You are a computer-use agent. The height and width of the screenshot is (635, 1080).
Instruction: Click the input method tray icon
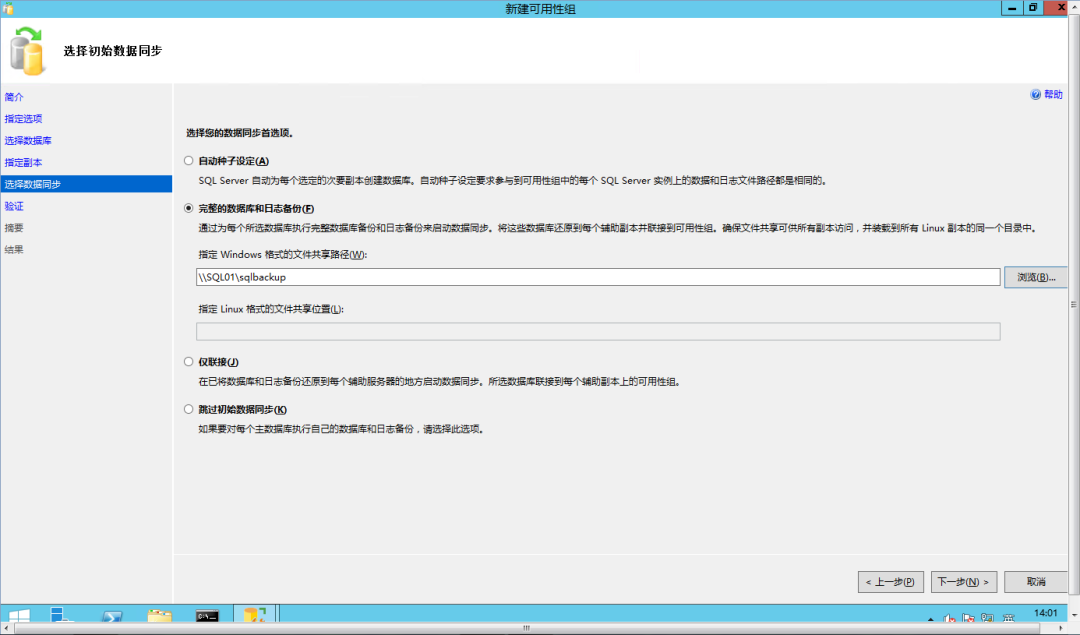coord(1008,618)
